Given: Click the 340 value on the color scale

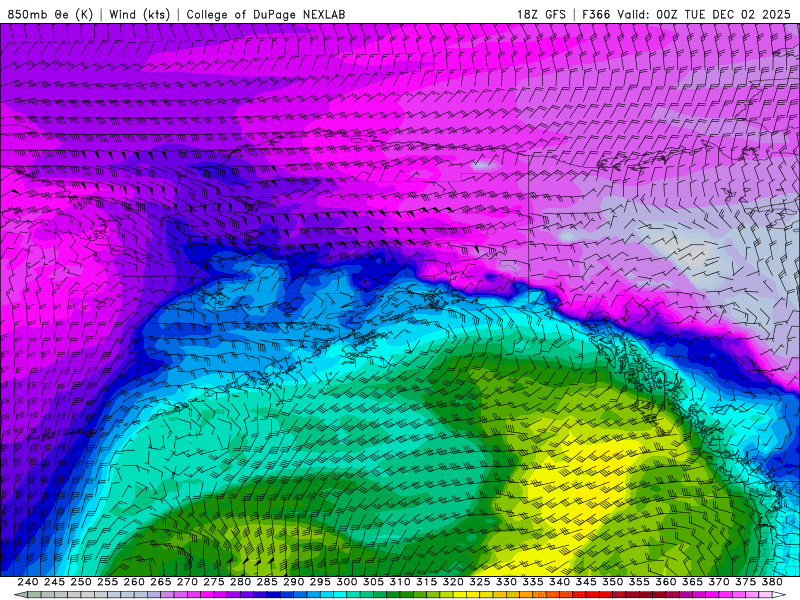Looking at the screenshot, I should 559,582.
